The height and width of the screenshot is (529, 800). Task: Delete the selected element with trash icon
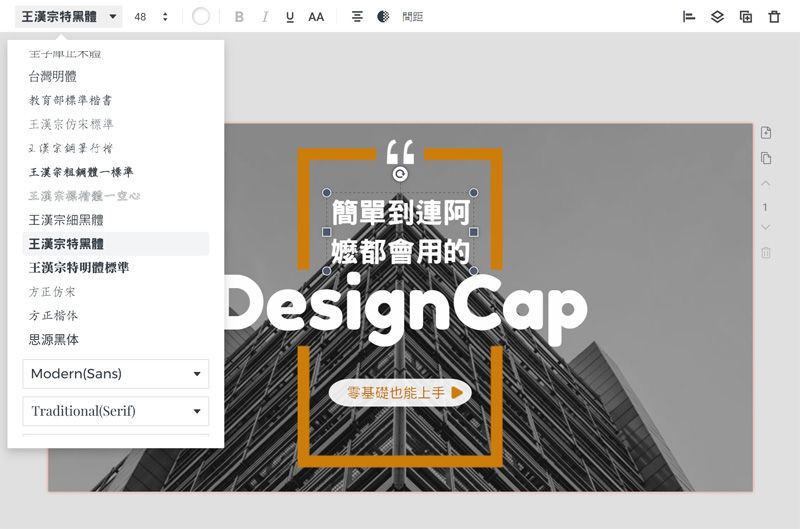coord(774,17)
